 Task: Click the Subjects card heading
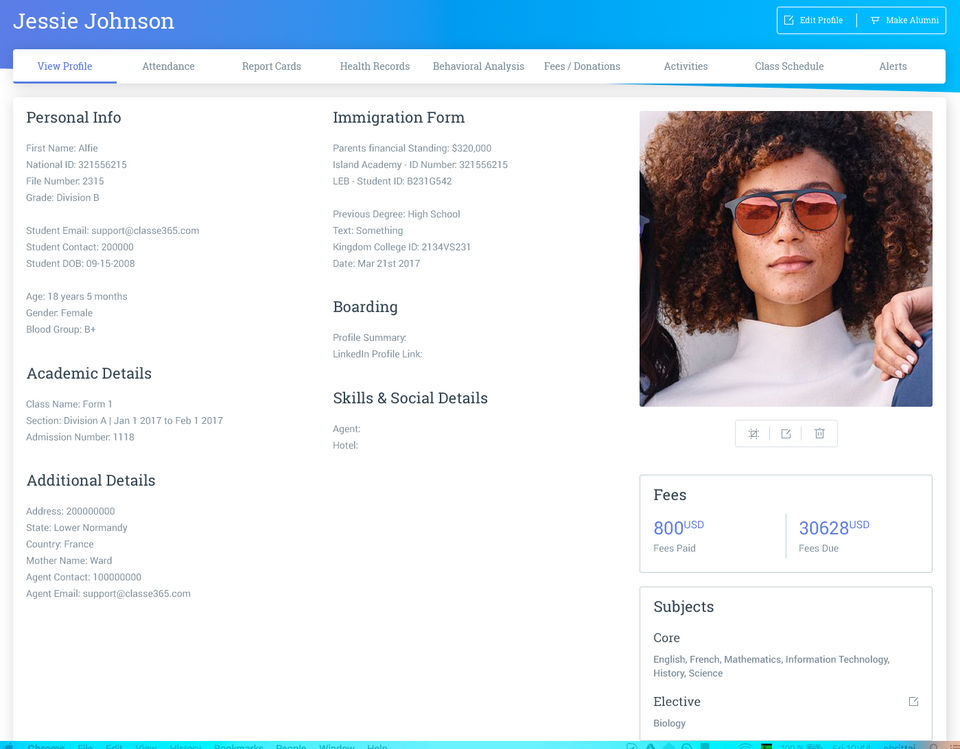coord(683,607)
